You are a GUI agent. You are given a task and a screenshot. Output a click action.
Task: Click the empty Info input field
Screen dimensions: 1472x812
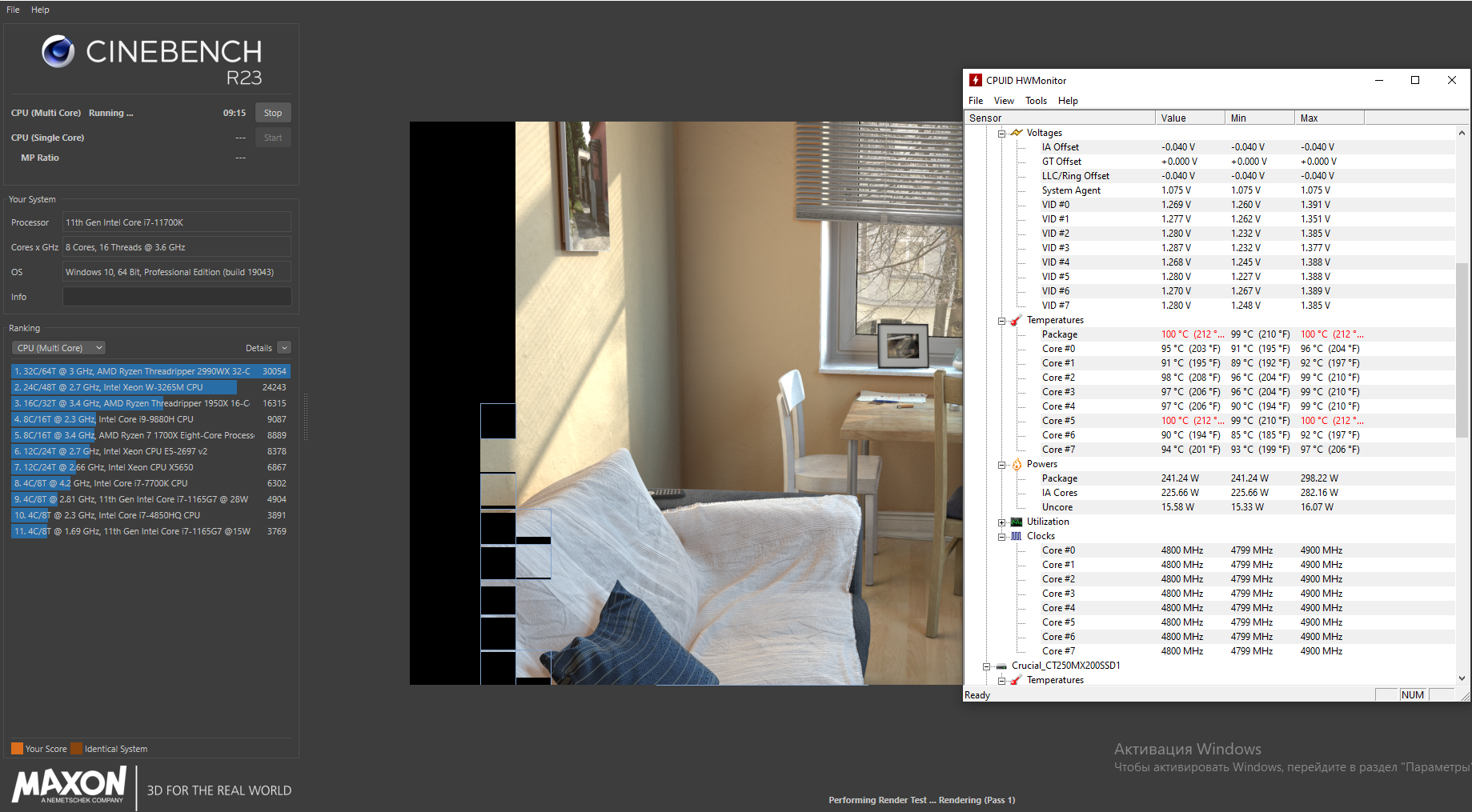(177, 297)
